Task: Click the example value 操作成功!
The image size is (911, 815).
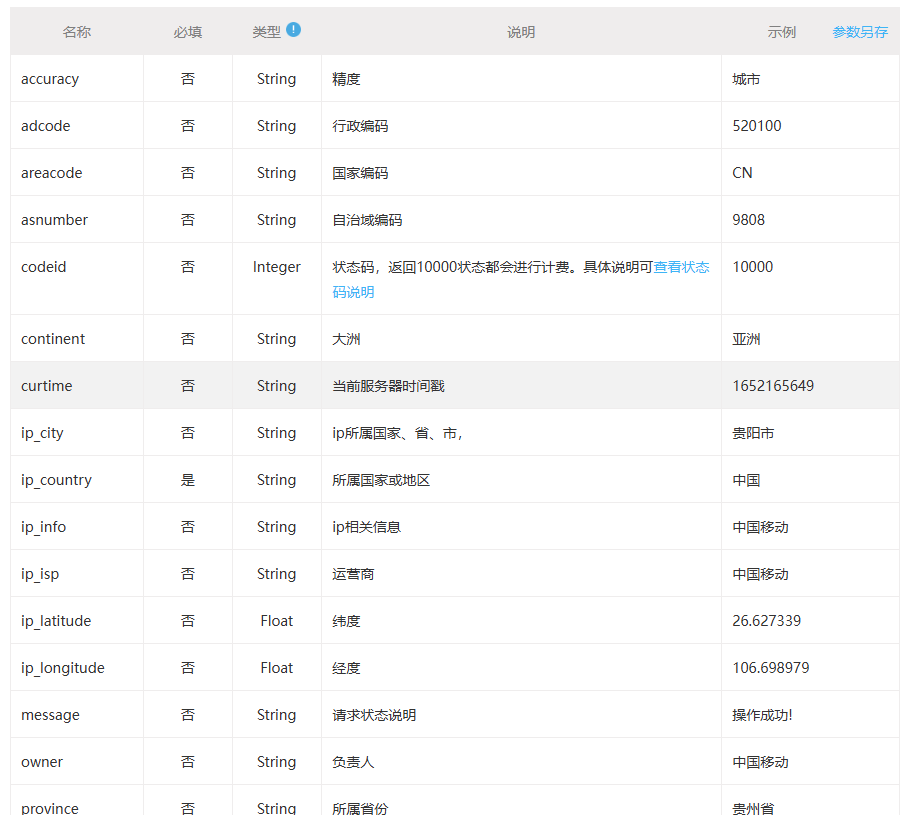Action: point(762,715)
